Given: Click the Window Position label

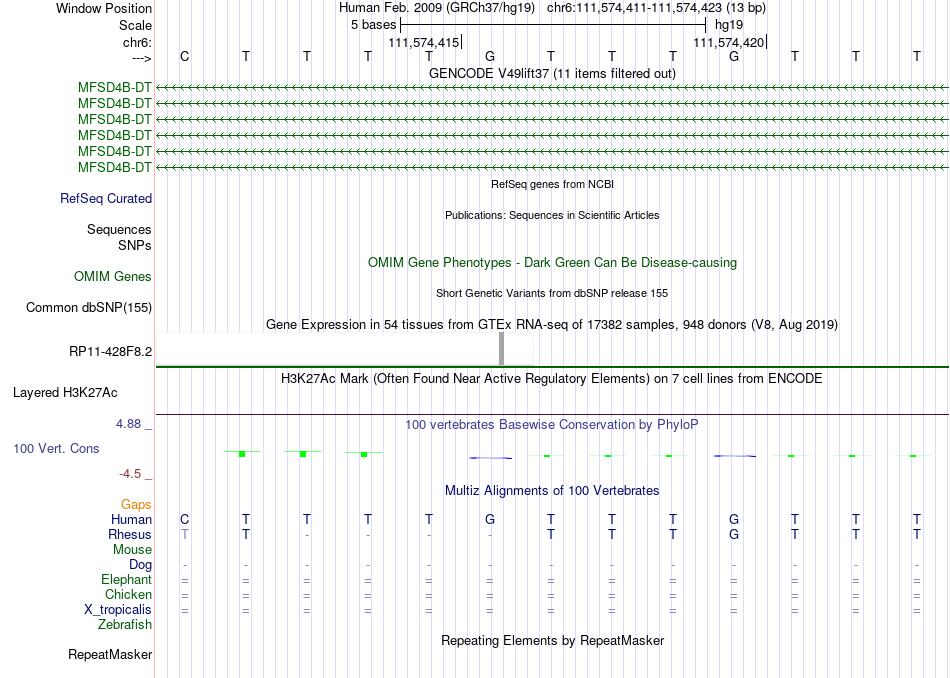Looking at the screenshot, I should pos(104,8).
